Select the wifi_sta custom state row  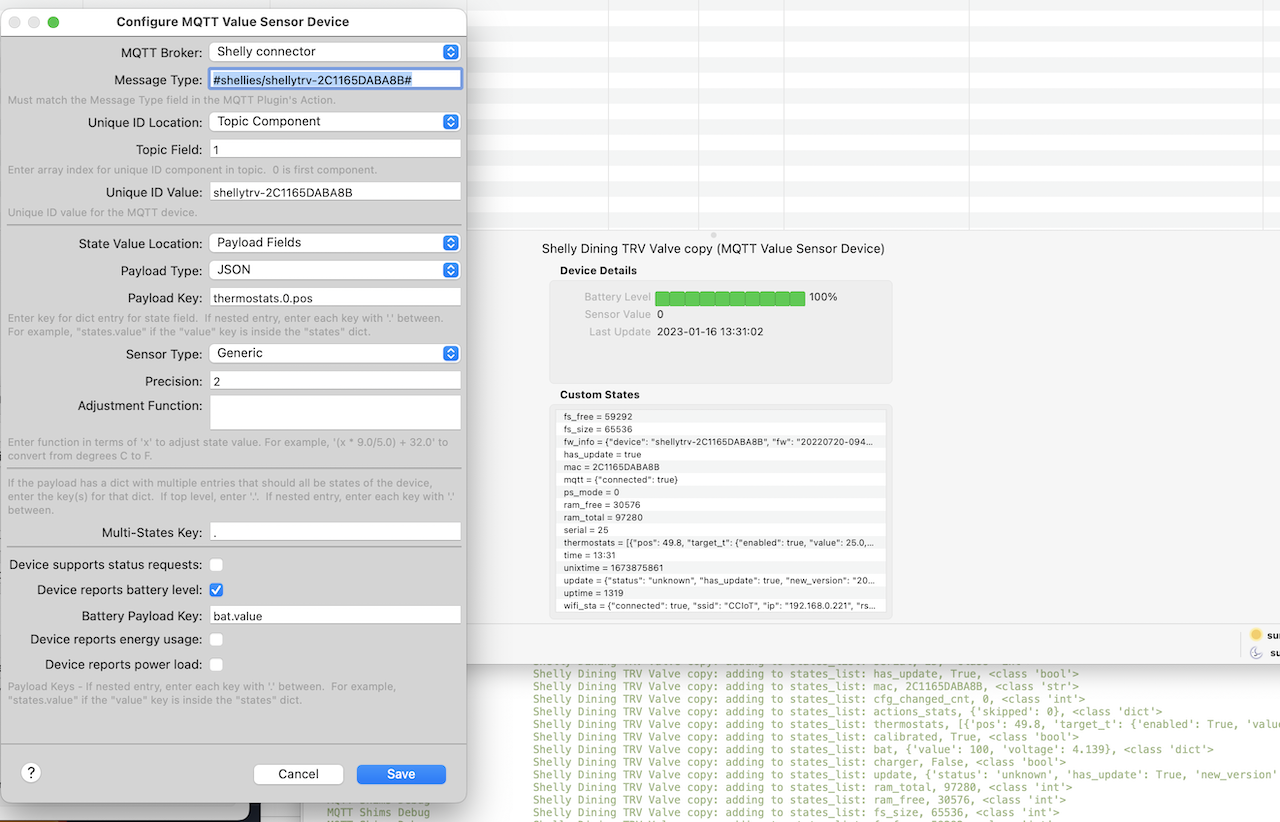tap(720, 606)
